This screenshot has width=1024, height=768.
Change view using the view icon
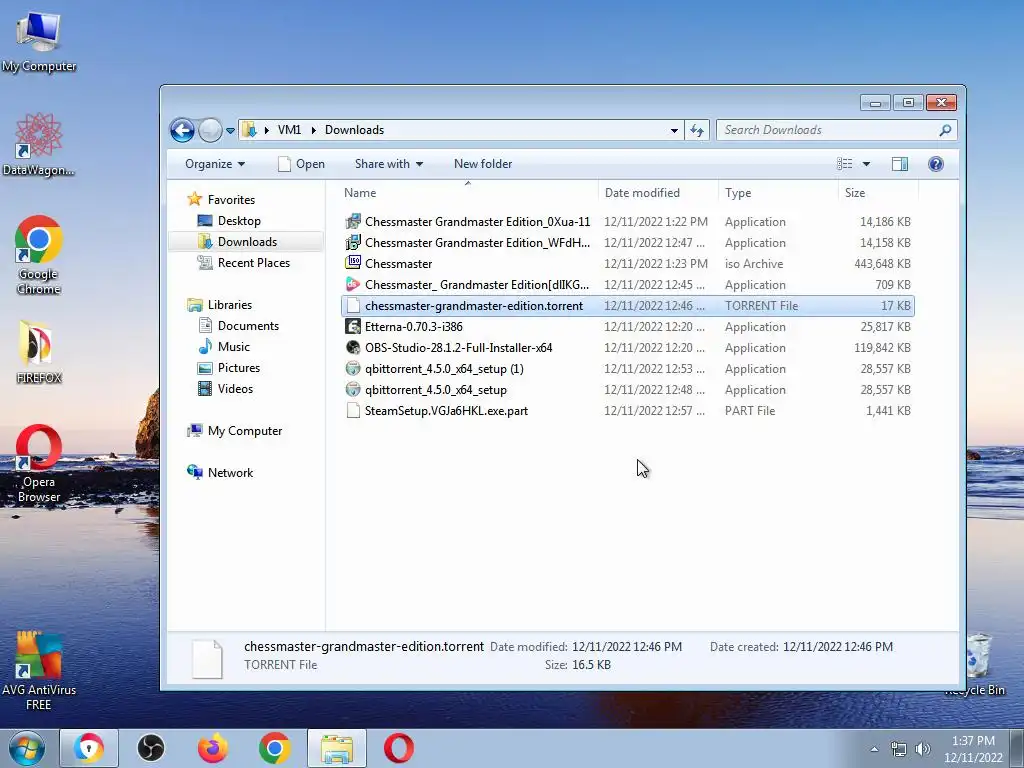844,164
